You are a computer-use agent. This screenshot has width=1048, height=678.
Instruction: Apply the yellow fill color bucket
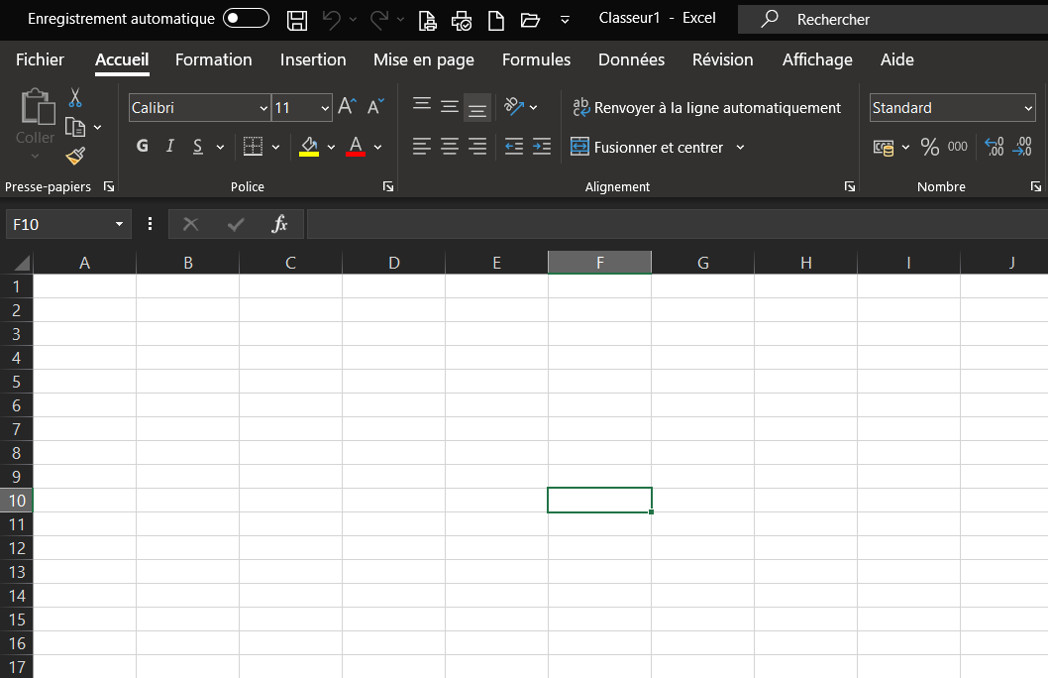tap(309, 146)
